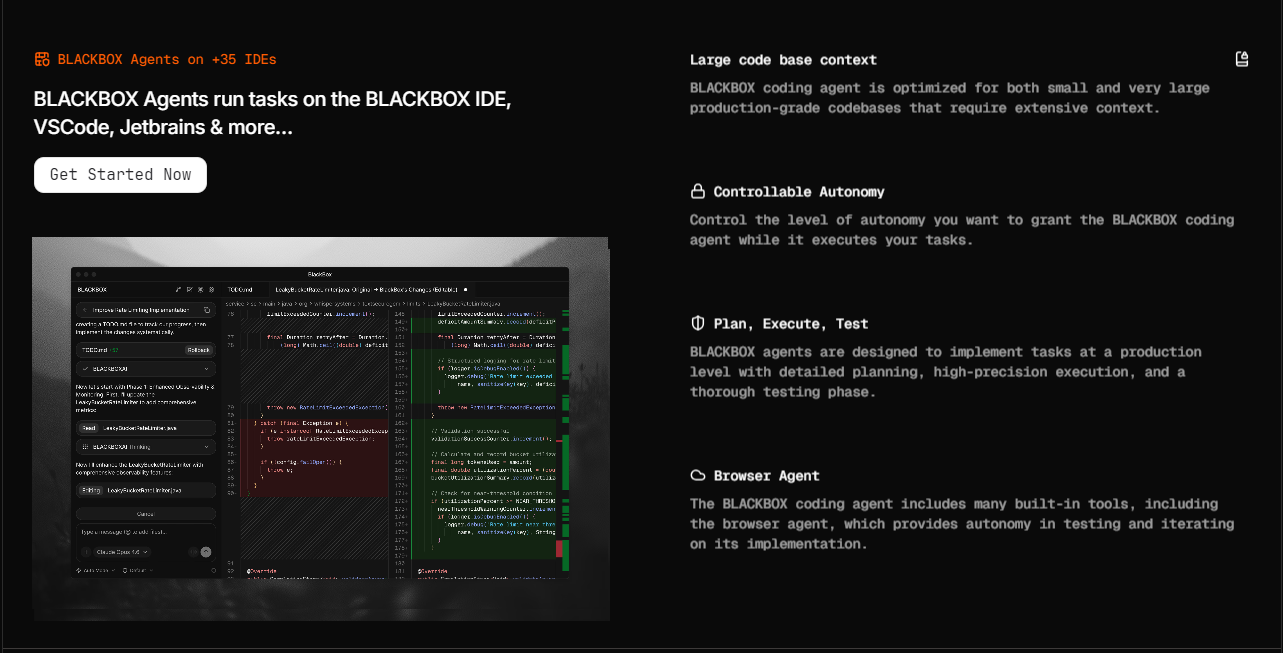The image size is (1283, 653).
Task: Select the LeakyBucketRateLimiter.java diff tab
Action: pos(370,289)
